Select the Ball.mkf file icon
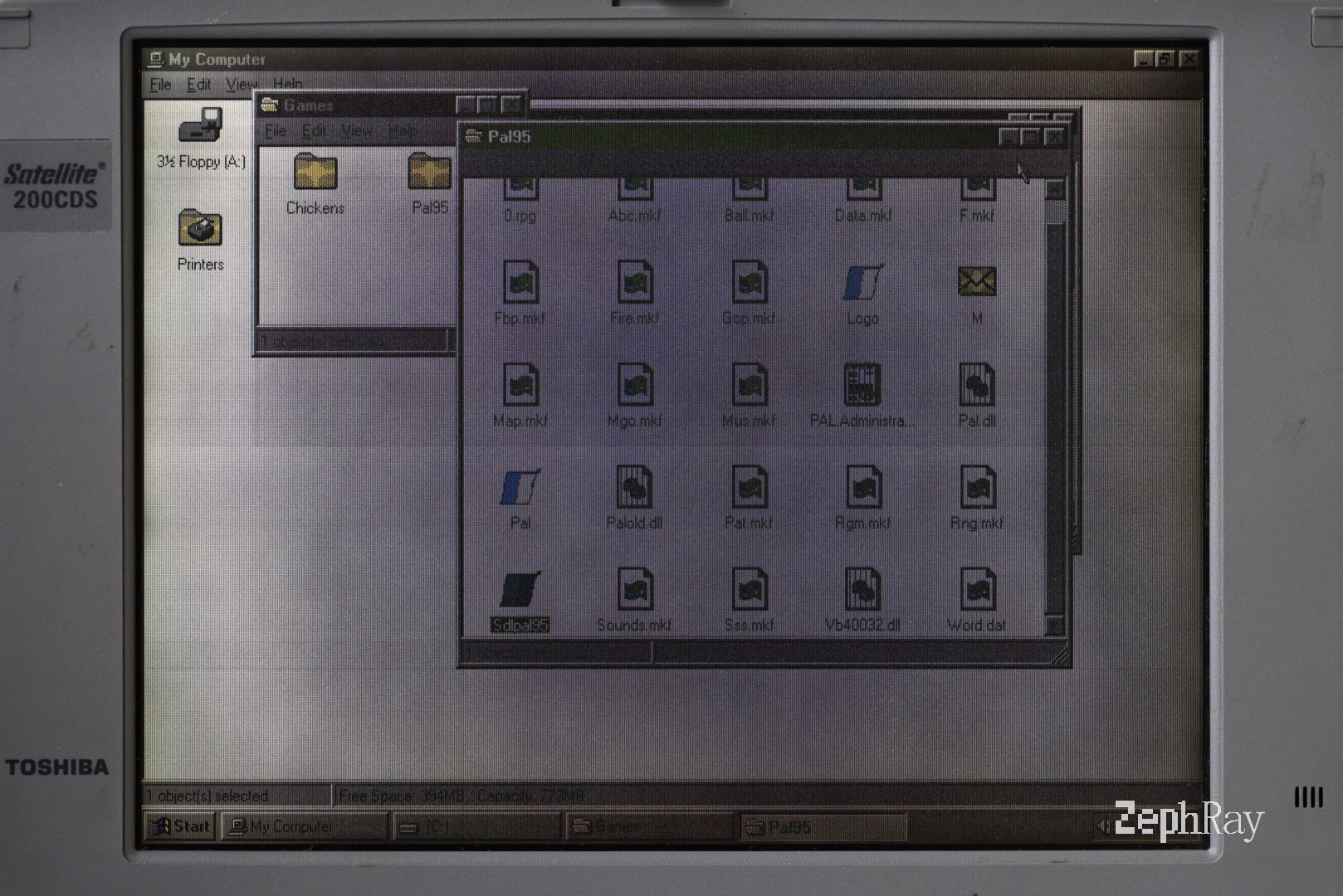1343x896 pixels. [749, 187]
